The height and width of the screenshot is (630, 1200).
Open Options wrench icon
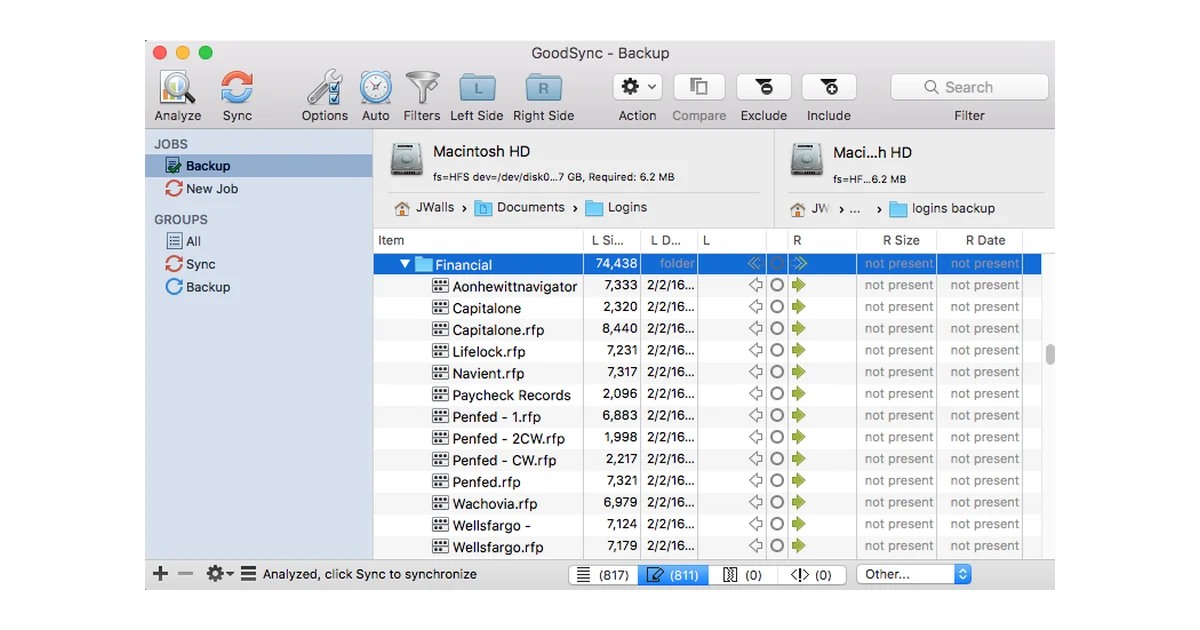coord(325,88)
